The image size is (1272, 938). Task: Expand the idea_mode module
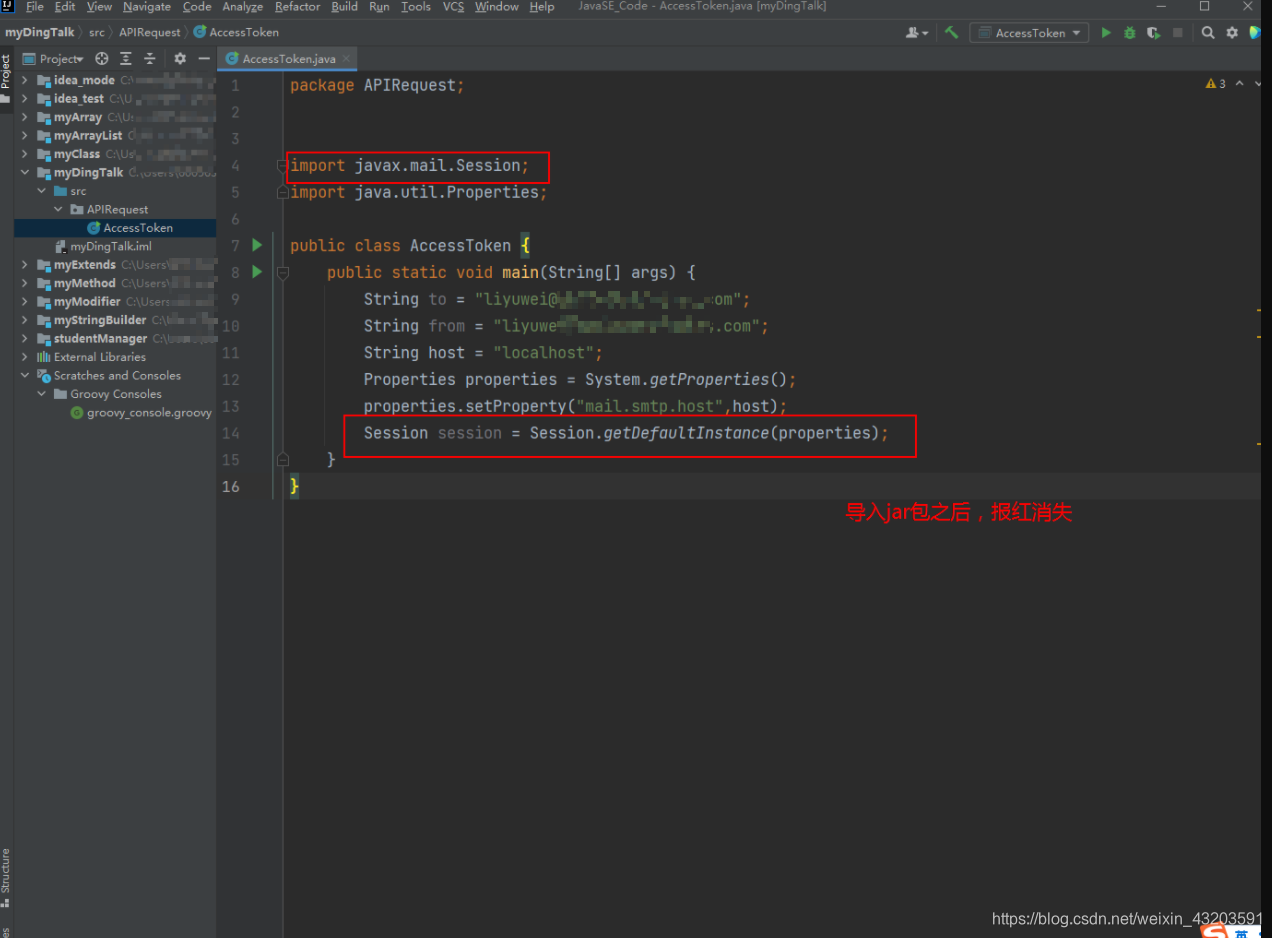pyautogui.click(x=25, y=80)
